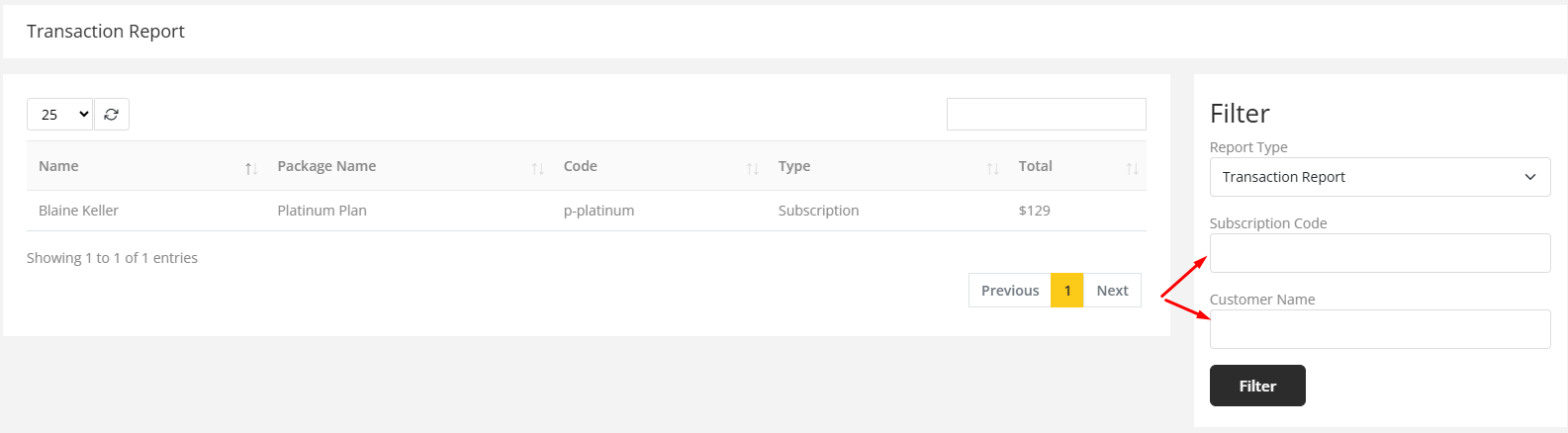Sort by Type column arrows icon
The width and height of the screenshot is (1568, 433).
993,169
